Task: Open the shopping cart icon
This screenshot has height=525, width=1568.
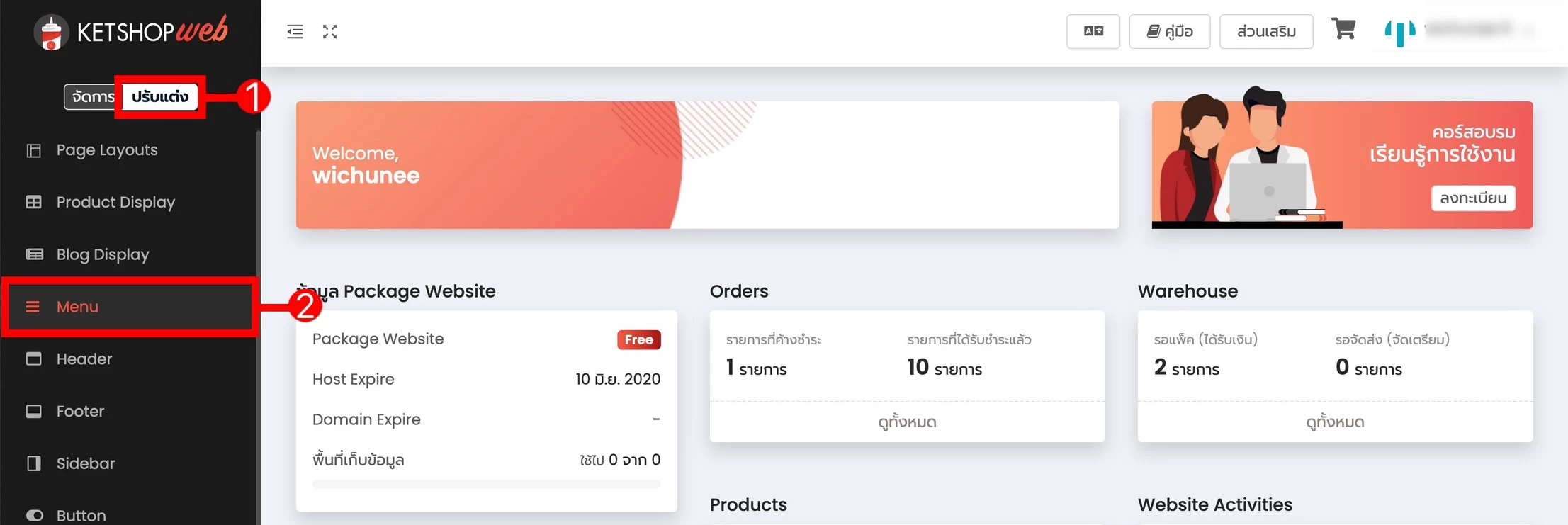Action: pyautogui.click(x=1343, y=29)
